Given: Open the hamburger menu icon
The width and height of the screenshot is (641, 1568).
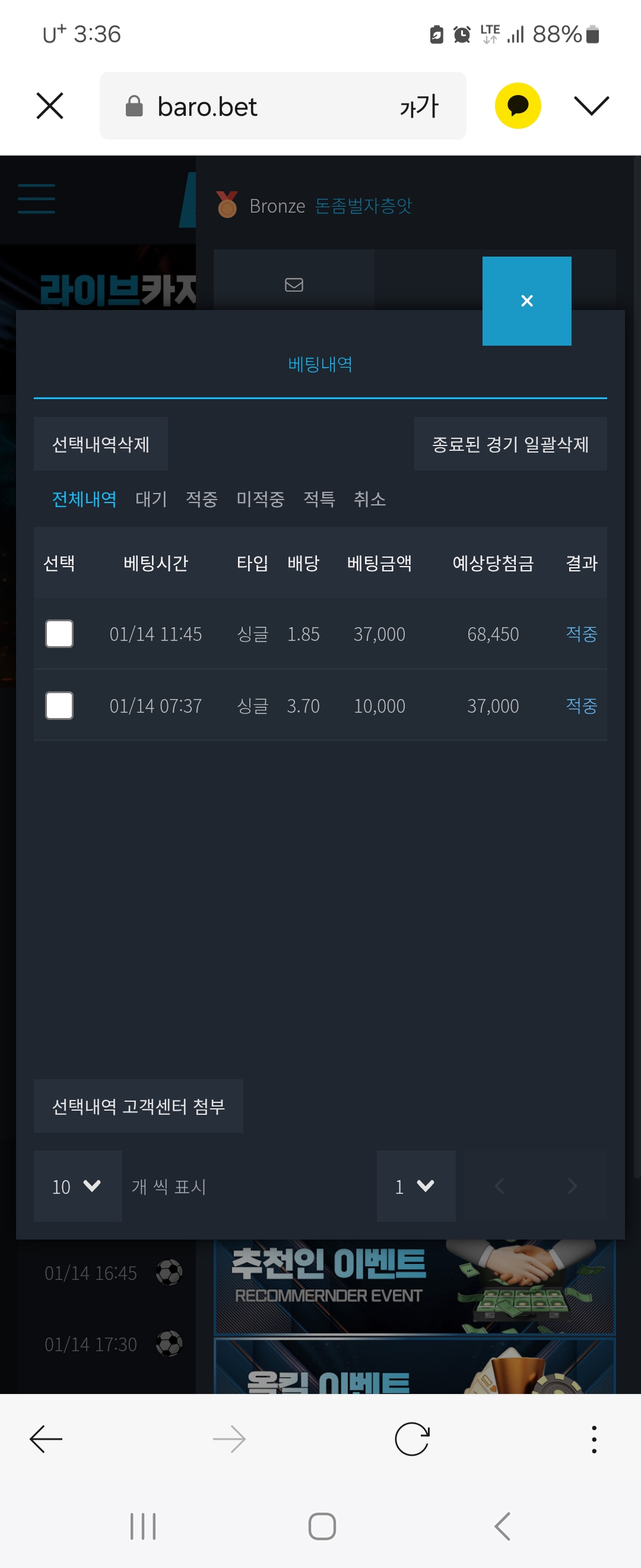Looking at the screenshot, I should [x=36, y=199].
